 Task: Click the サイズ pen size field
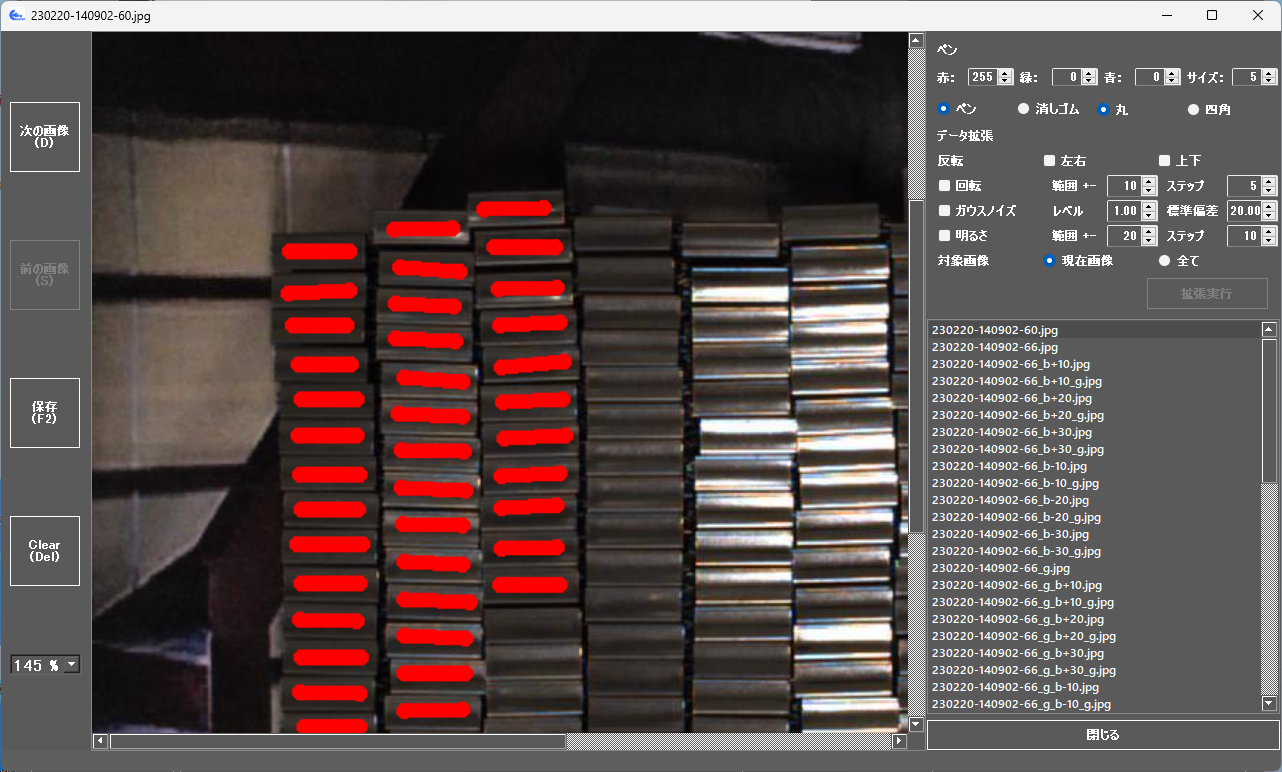(1247, 76)
